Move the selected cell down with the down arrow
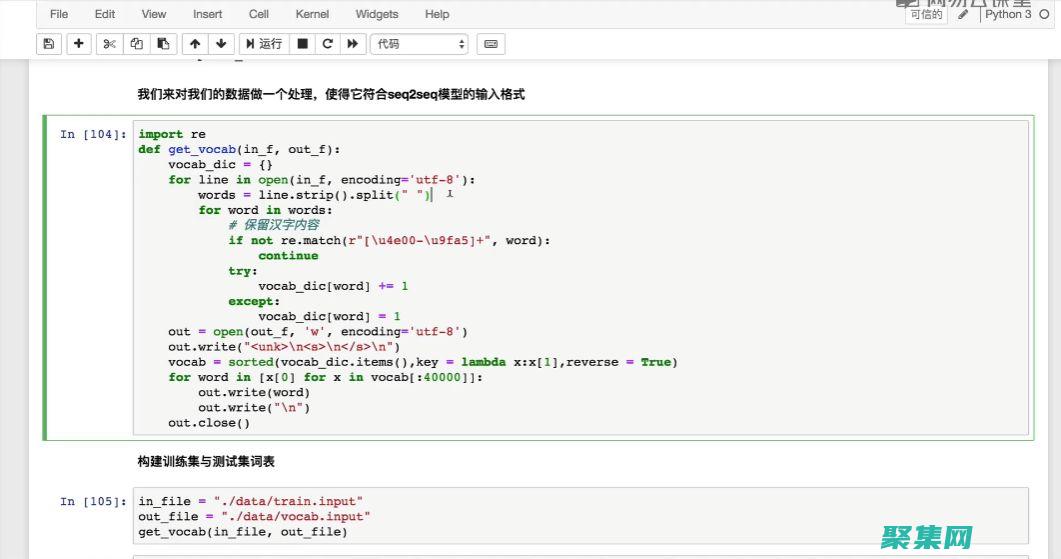 [221, 44]
